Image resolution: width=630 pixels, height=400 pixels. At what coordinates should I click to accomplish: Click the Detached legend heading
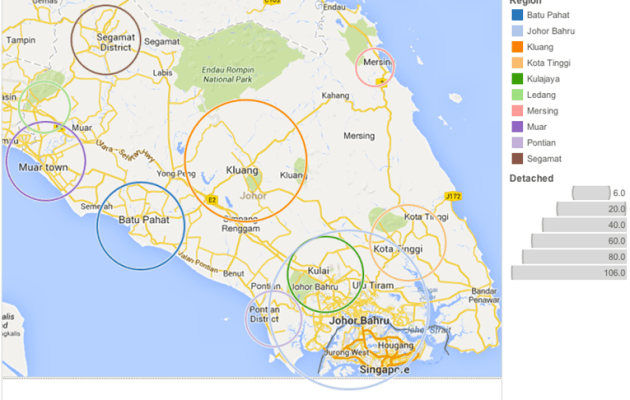531,178
